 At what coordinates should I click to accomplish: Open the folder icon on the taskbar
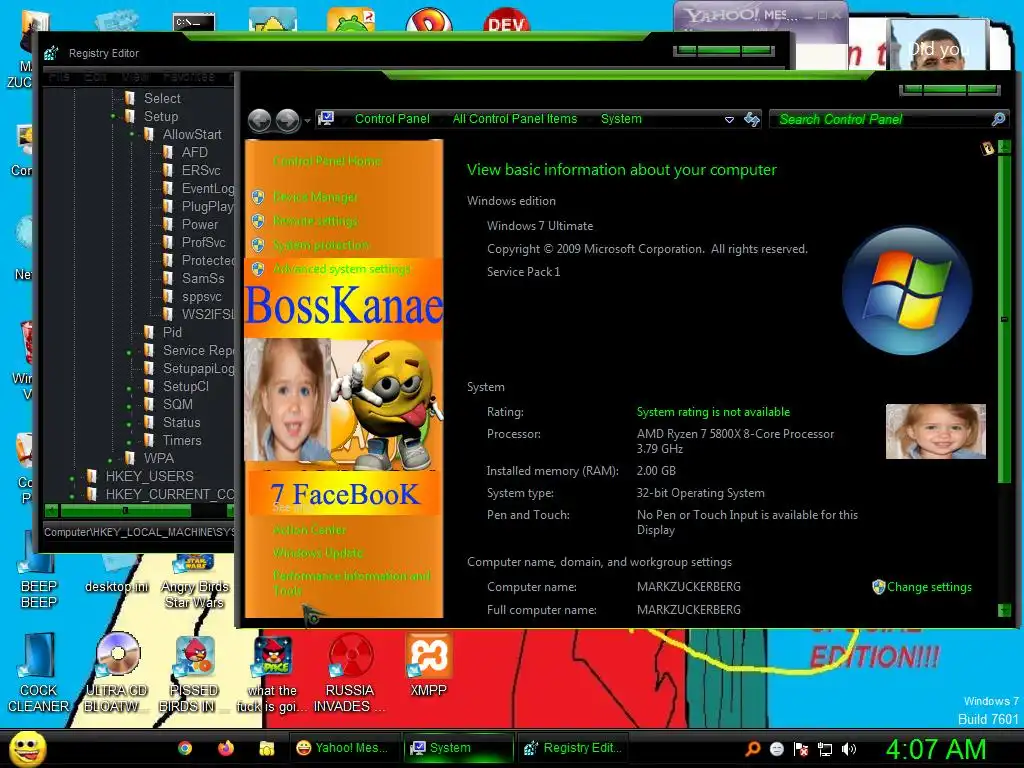click(266, 748)
